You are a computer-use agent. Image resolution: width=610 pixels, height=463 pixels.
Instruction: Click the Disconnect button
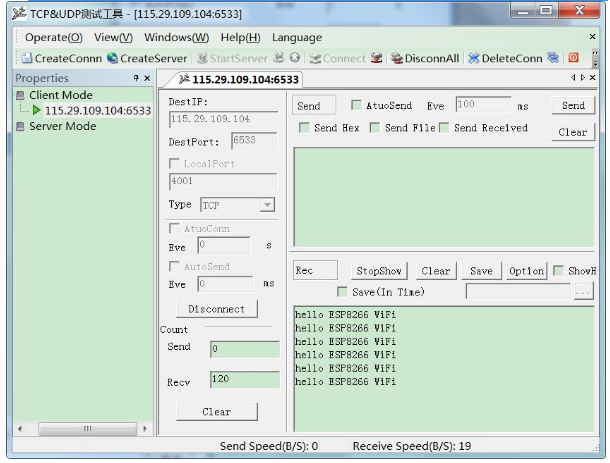[217, 309]
